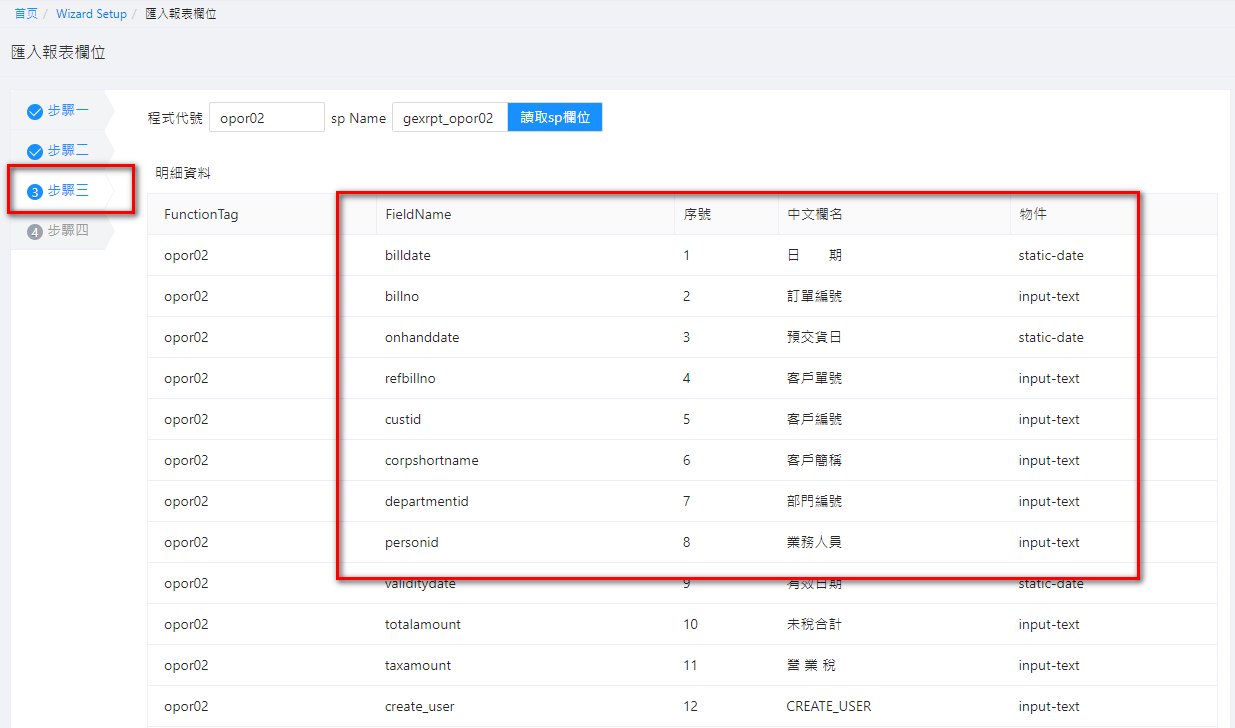Click the CREATE_USER Chinese name cell
Image resolution: width=1235 pixels, height=728 pixels.
(x=828, y=706)
